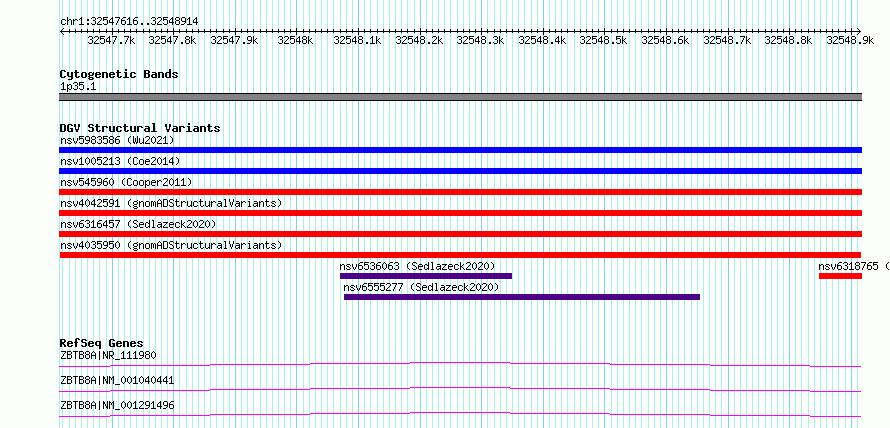Click the 32548.2k ruler tick label
The image size is (890, 428).
[419, 40]
